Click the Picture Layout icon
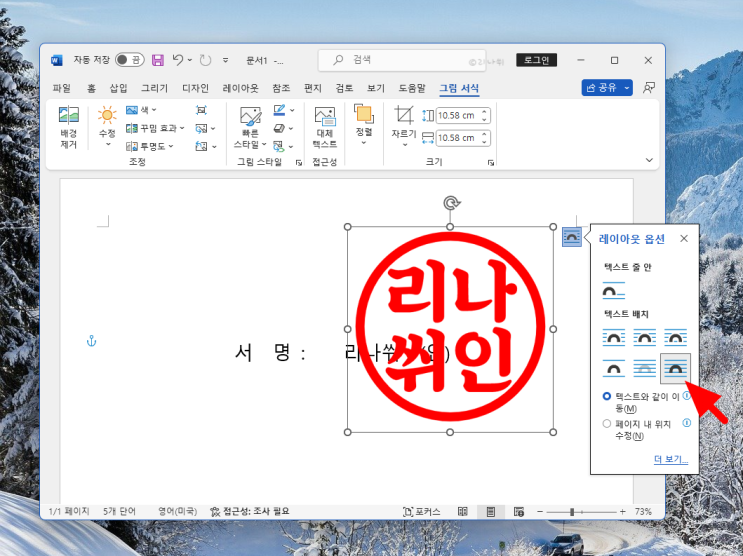743x556 pixels. 279,146
